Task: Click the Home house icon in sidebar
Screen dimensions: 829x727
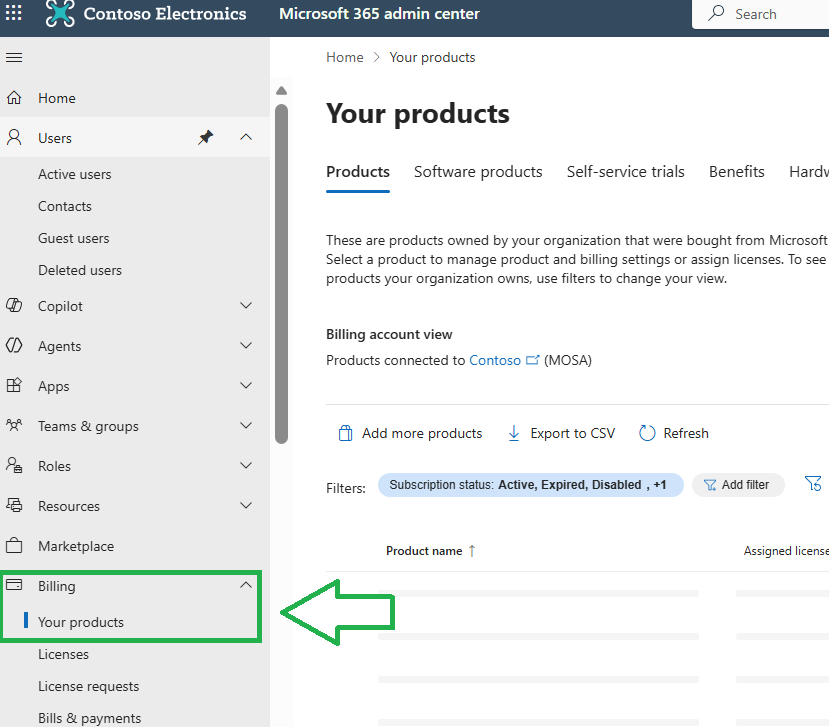Action: [14, 98]
